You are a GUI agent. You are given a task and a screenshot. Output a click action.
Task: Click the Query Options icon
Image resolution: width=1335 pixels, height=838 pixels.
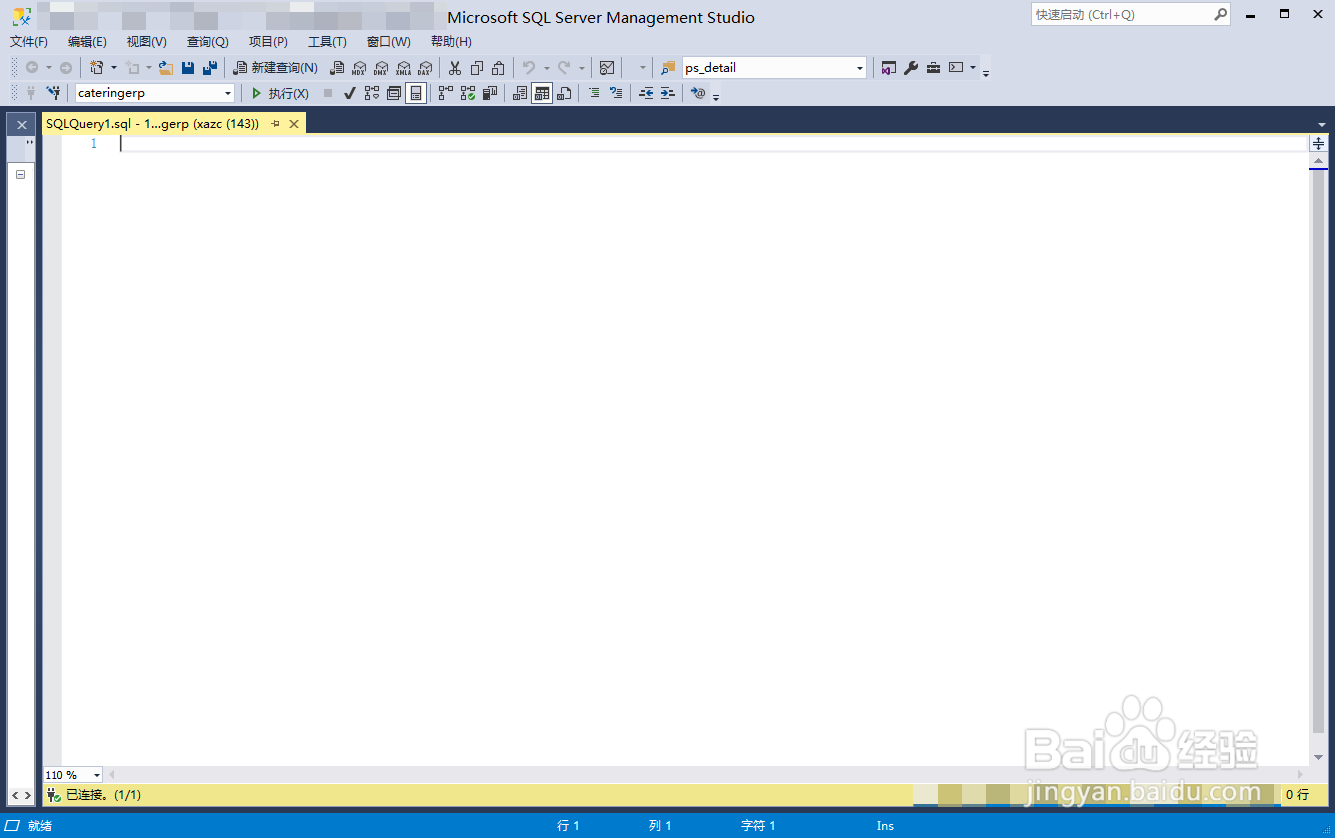pyautogui.click(x=394, y=93)
